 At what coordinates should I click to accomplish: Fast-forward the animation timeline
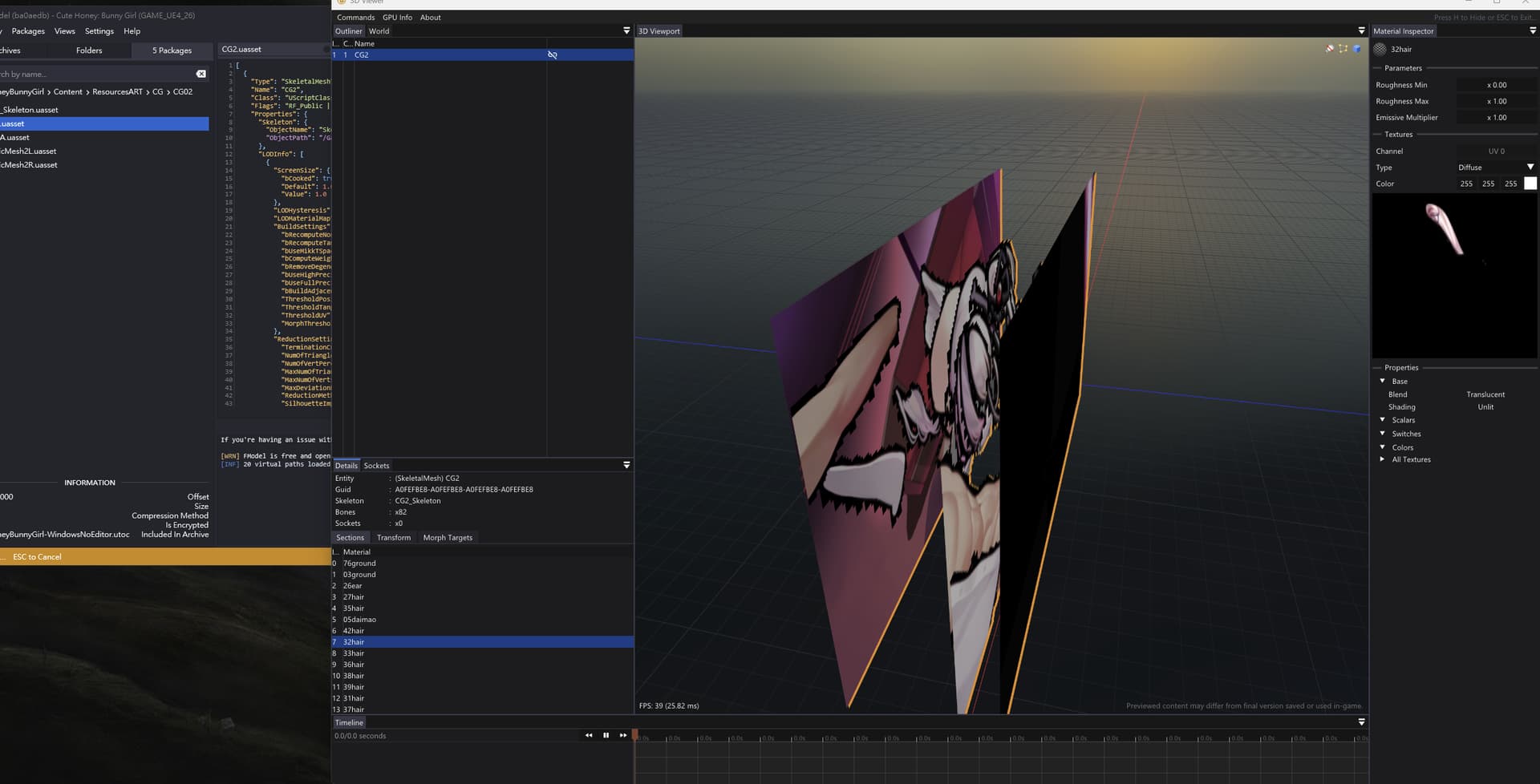[x=623, y=735]
